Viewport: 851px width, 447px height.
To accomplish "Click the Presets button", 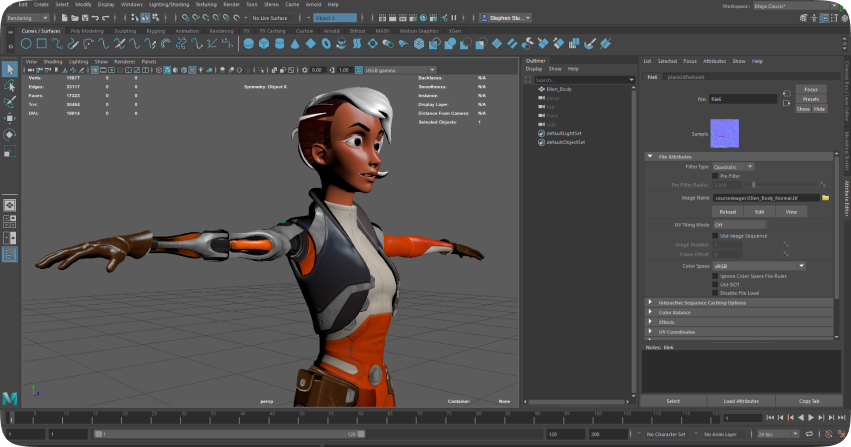I will (811, 99).
